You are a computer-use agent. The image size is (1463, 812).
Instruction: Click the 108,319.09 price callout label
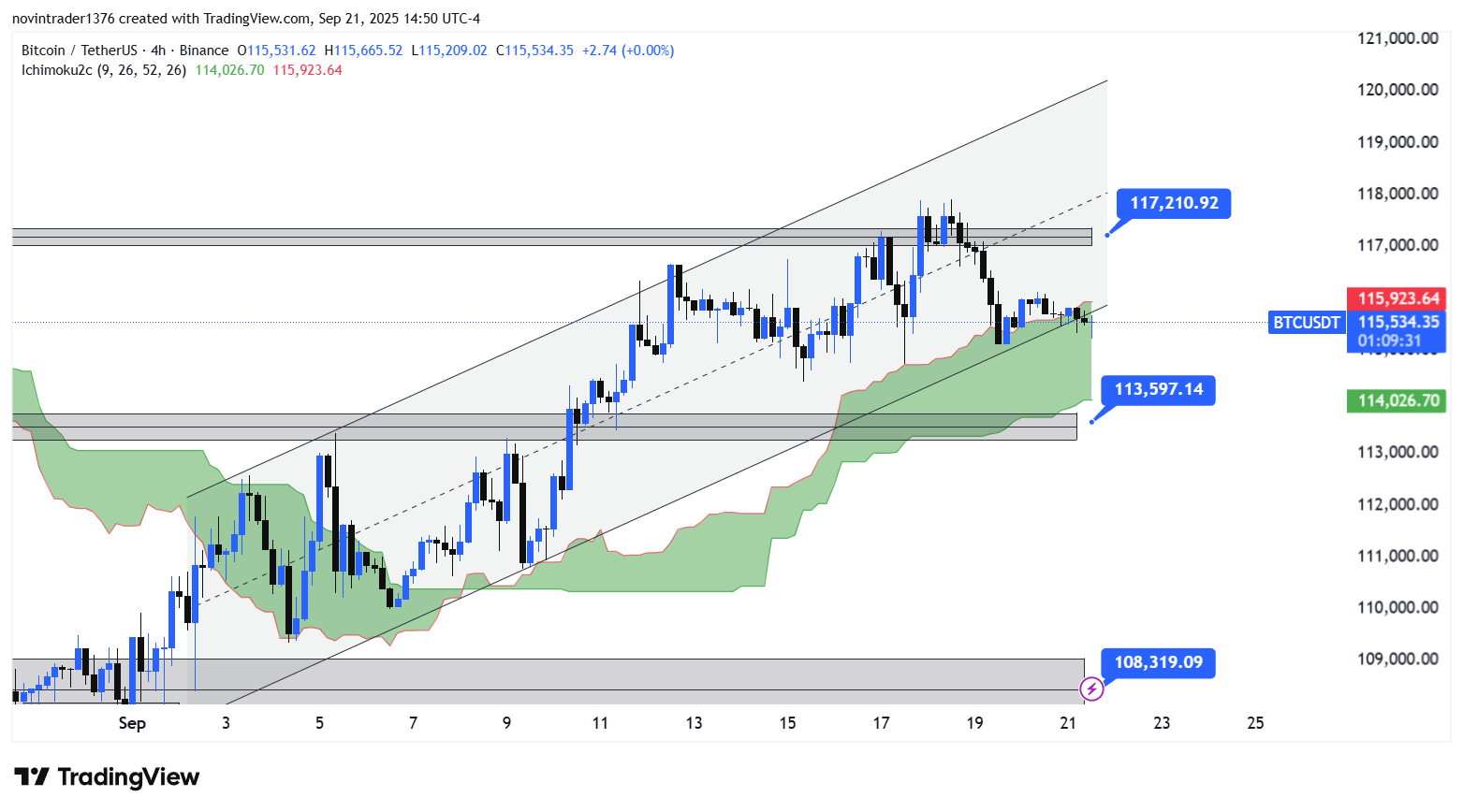(x=1158, y=662)
